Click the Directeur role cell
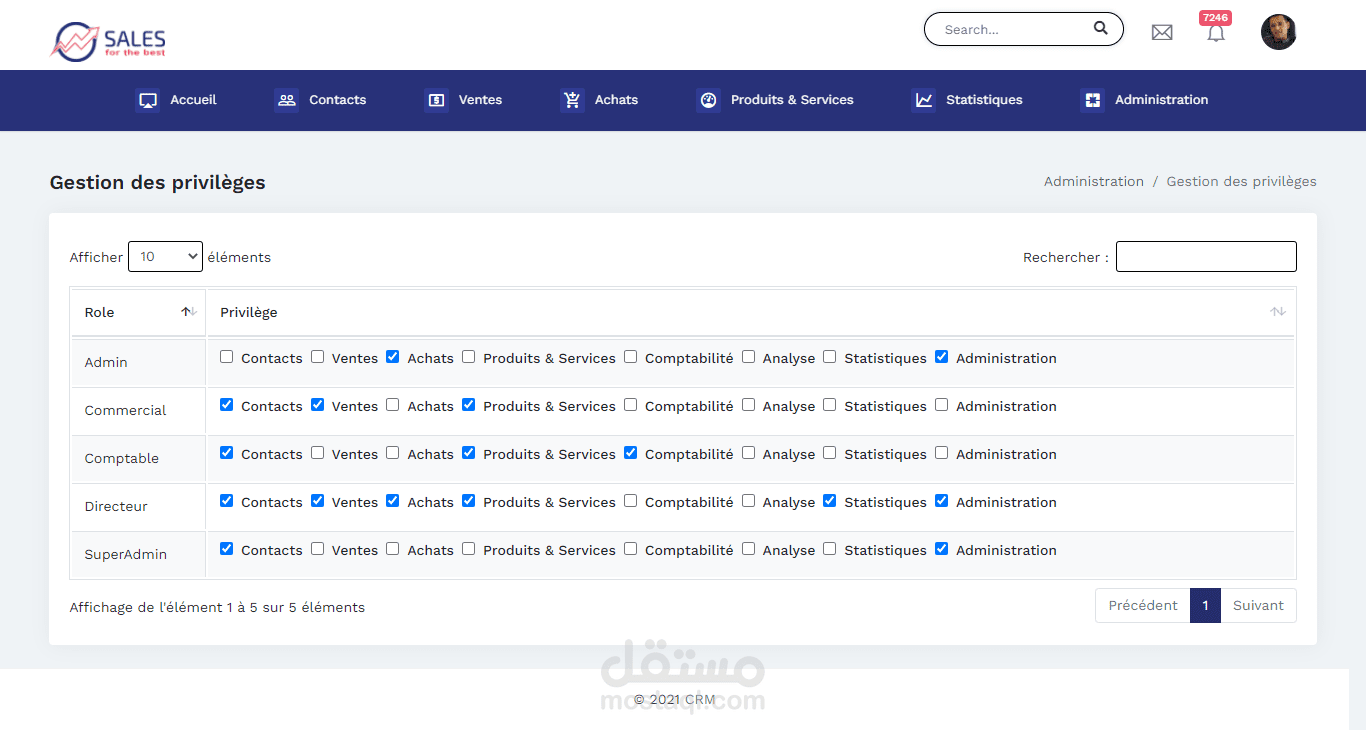Viewport: 1366px width, 730px height. 138,506
